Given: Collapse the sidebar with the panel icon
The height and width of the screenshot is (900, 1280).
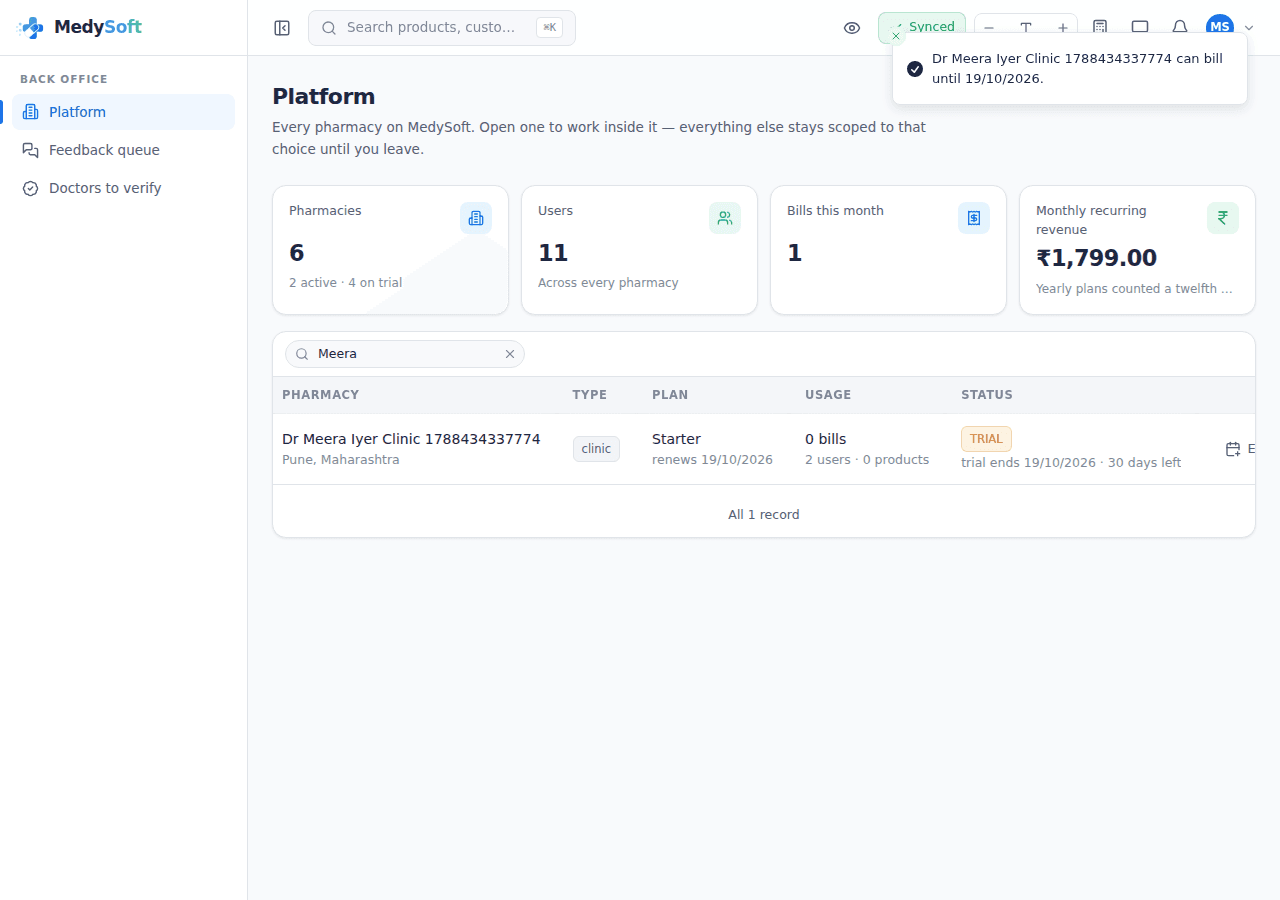Looking at the screenshot, I should [282, 28].
